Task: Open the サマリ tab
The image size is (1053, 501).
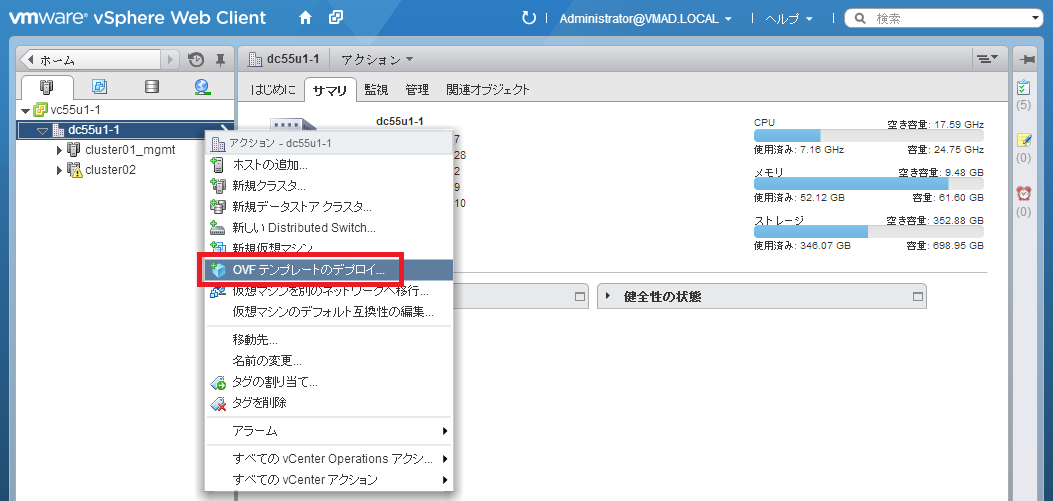Action: (x=330, y=89)
